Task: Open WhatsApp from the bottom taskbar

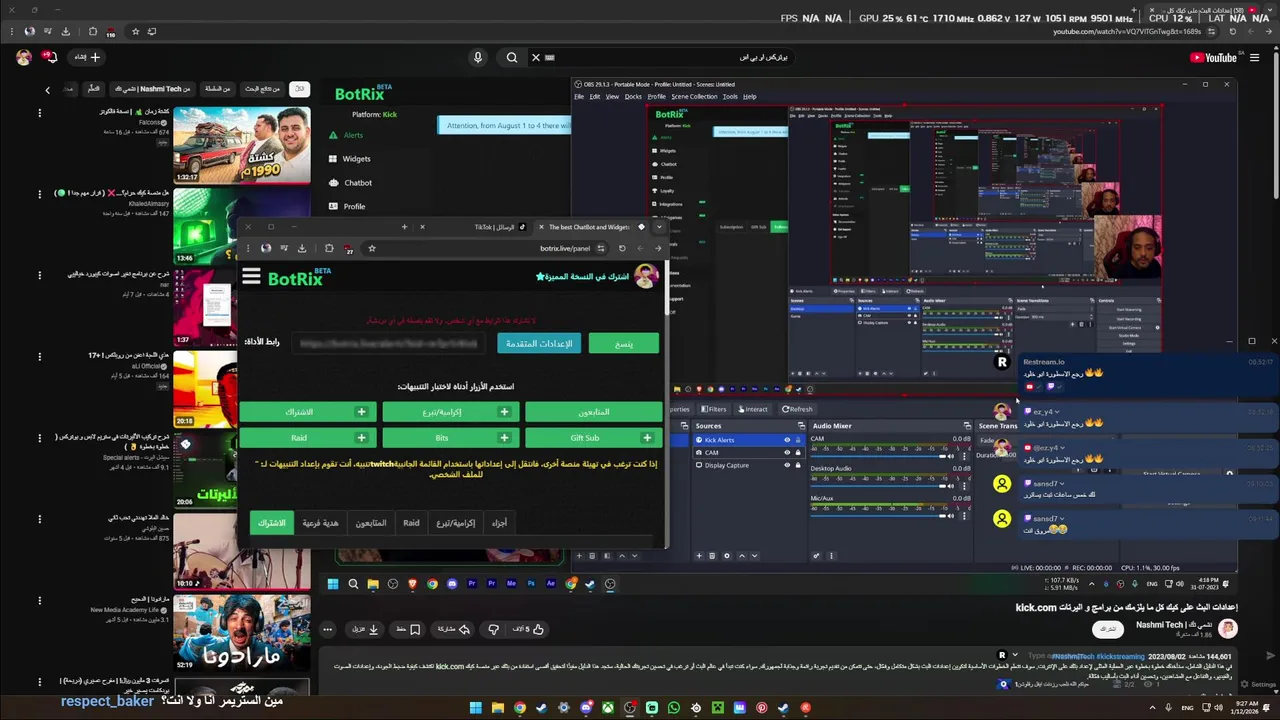Action: click(673, 708)
